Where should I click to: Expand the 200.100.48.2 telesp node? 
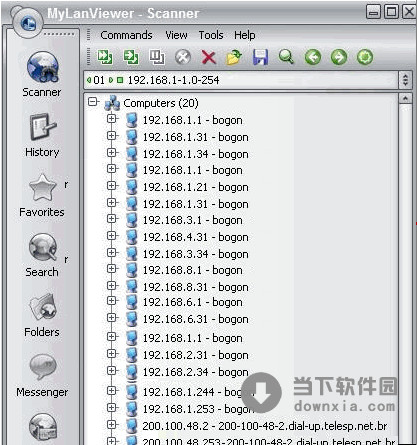point(112,424)
